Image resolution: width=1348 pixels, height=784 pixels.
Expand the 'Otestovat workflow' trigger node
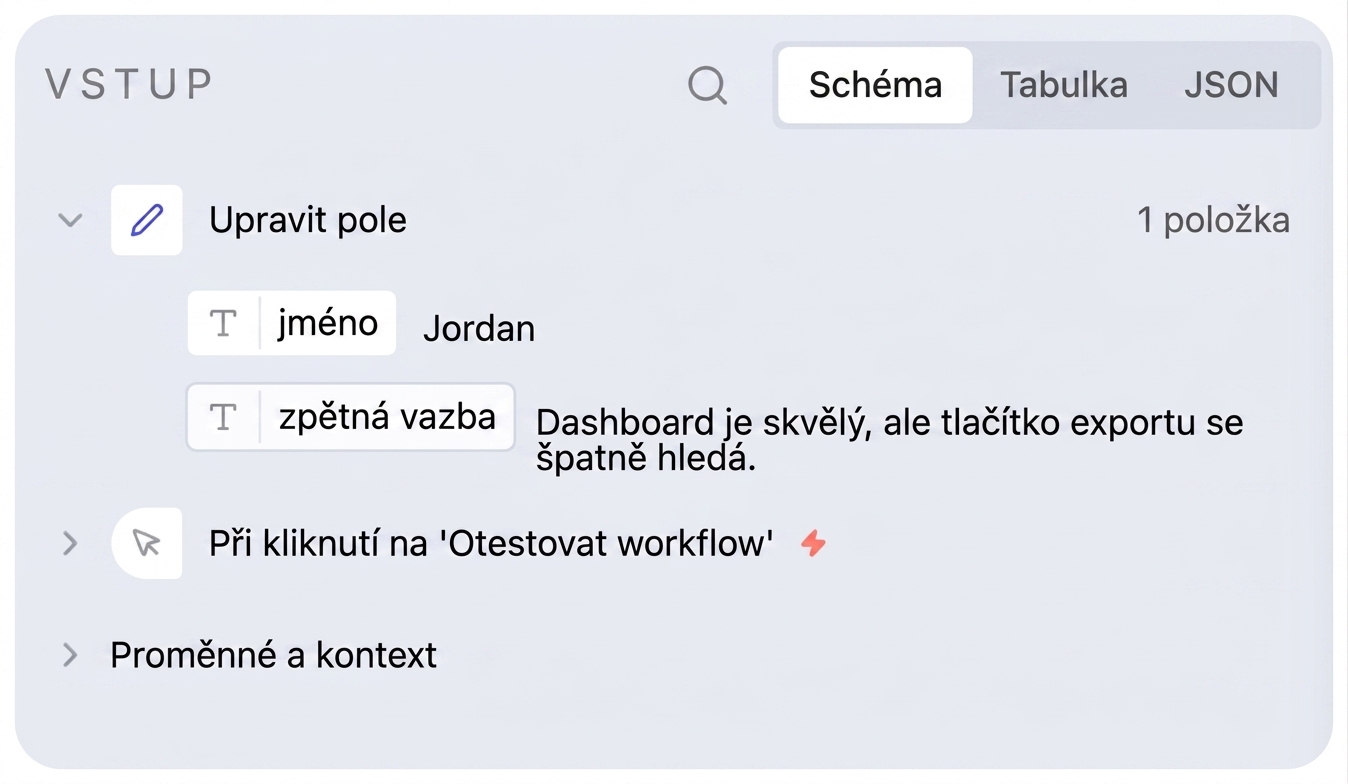[x=70, y=543]
